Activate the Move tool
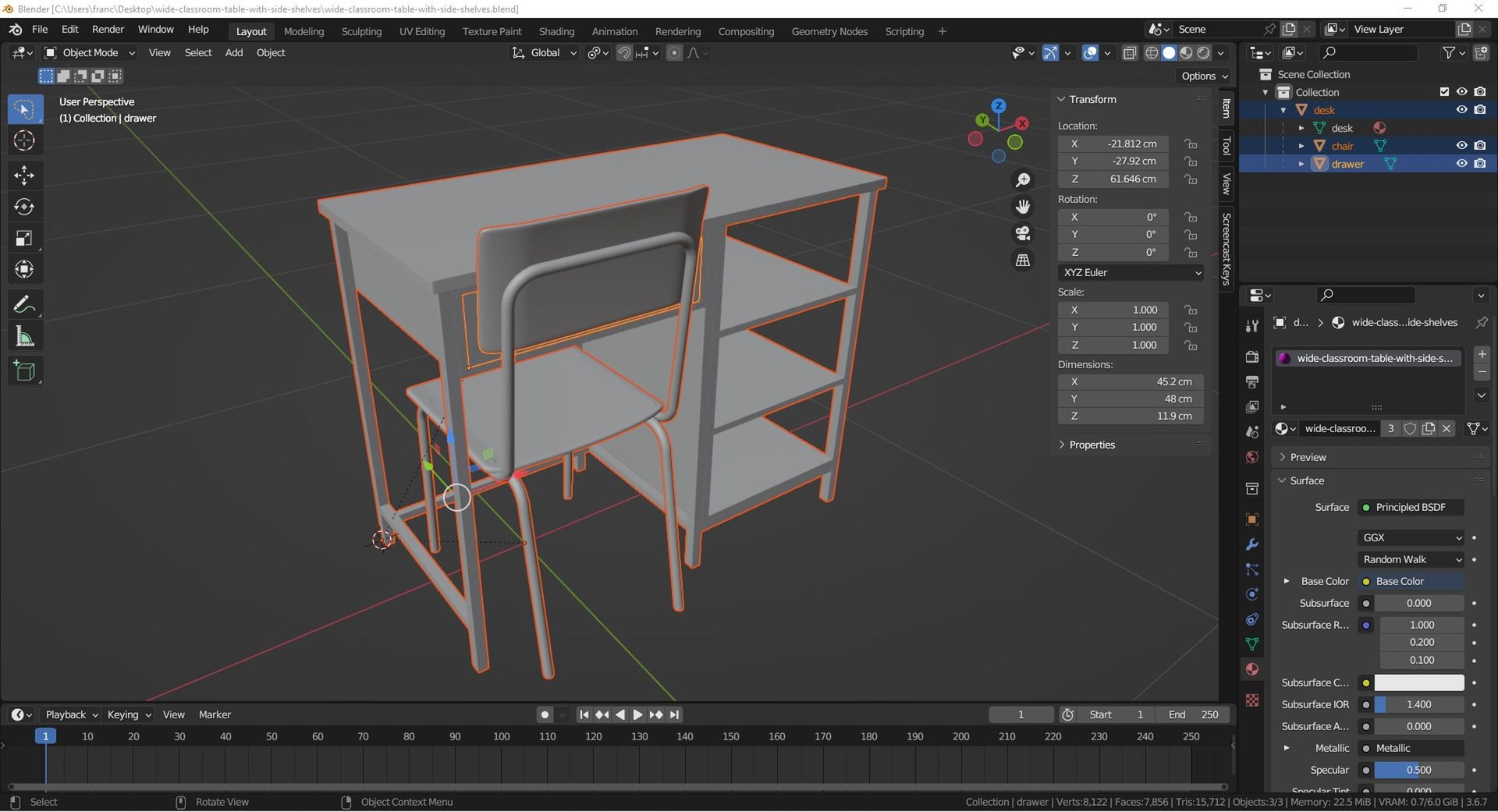This screenshot has width=1498, height=812. [x=24, y=175]
